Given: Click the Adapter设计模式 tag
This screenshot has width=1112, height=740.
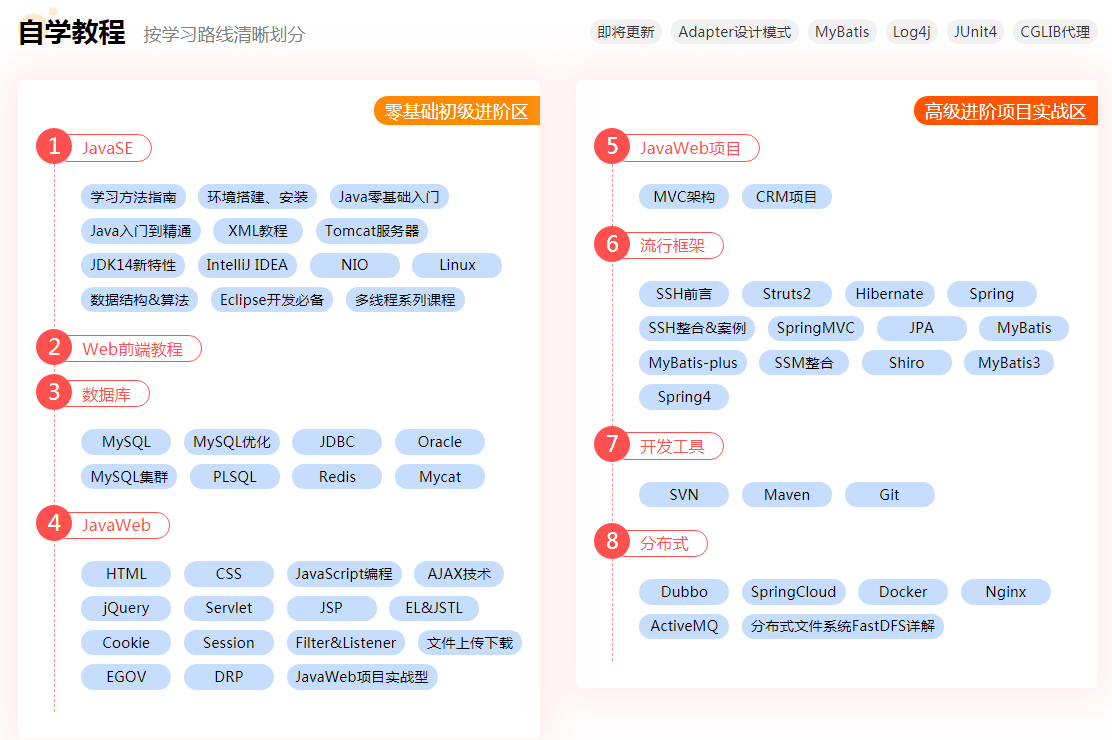Looking at the screenshot, I should coord(735,31).
